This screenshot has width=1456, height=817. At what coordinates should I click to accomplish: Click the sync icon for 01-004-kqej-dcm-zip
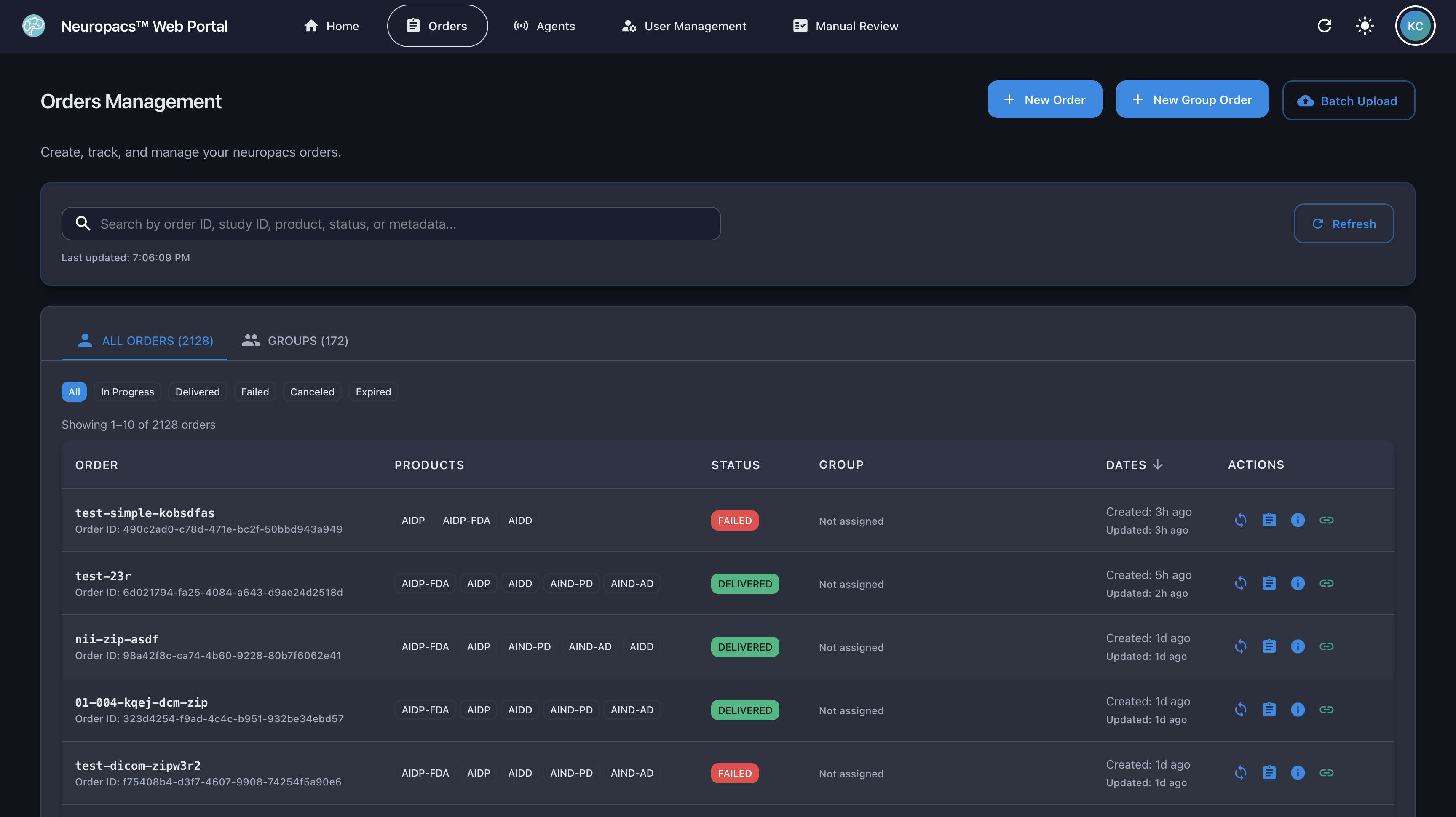tap(1241, 710)
